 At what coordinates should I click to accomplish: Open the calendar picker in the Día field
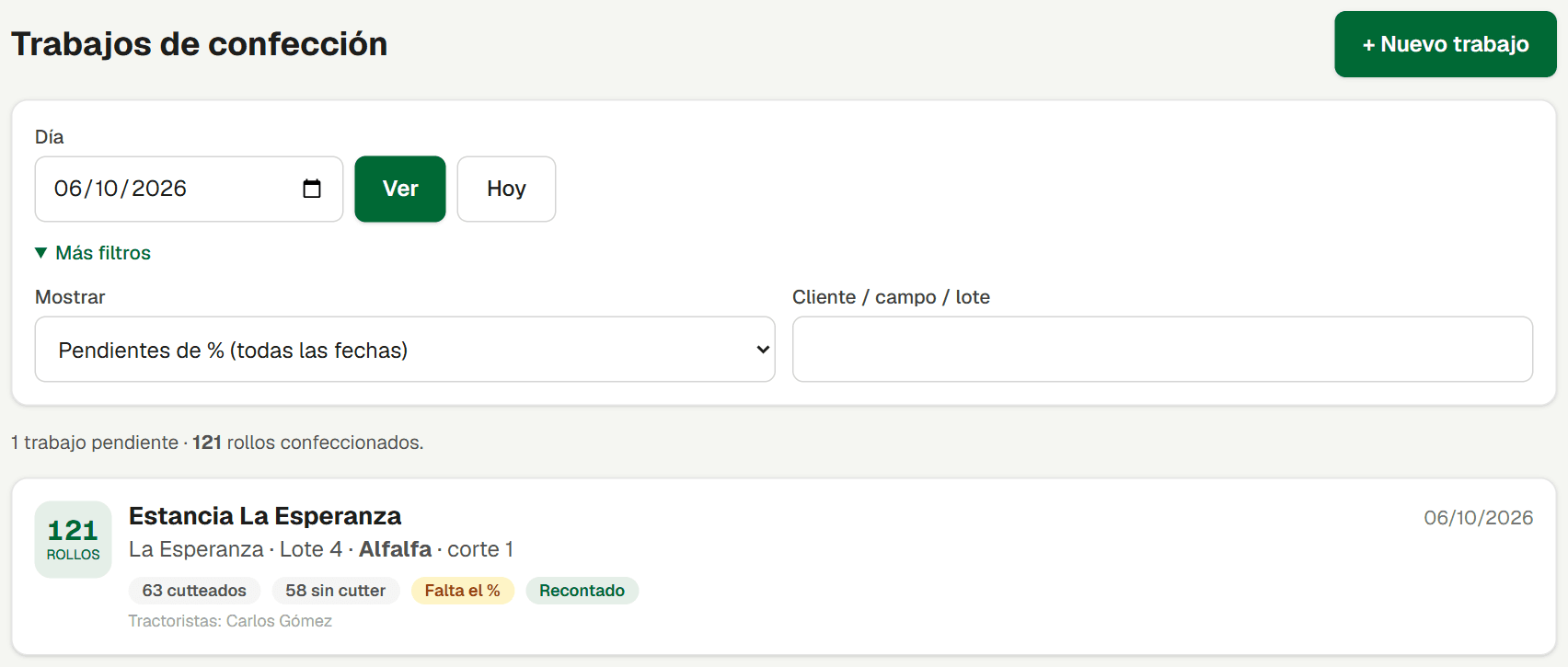(312, 189)
